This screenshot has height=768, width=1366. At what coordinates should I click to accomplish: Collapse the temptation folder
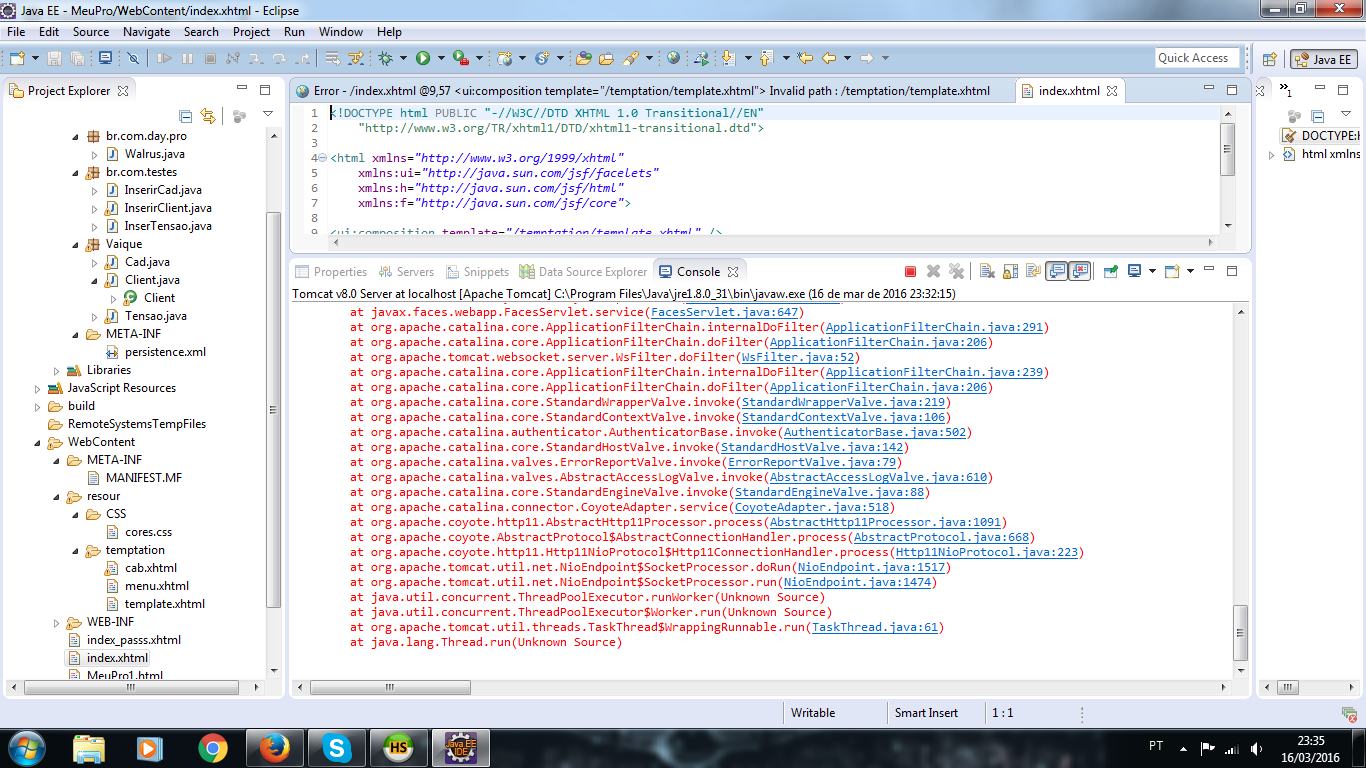tap(76, 550)
